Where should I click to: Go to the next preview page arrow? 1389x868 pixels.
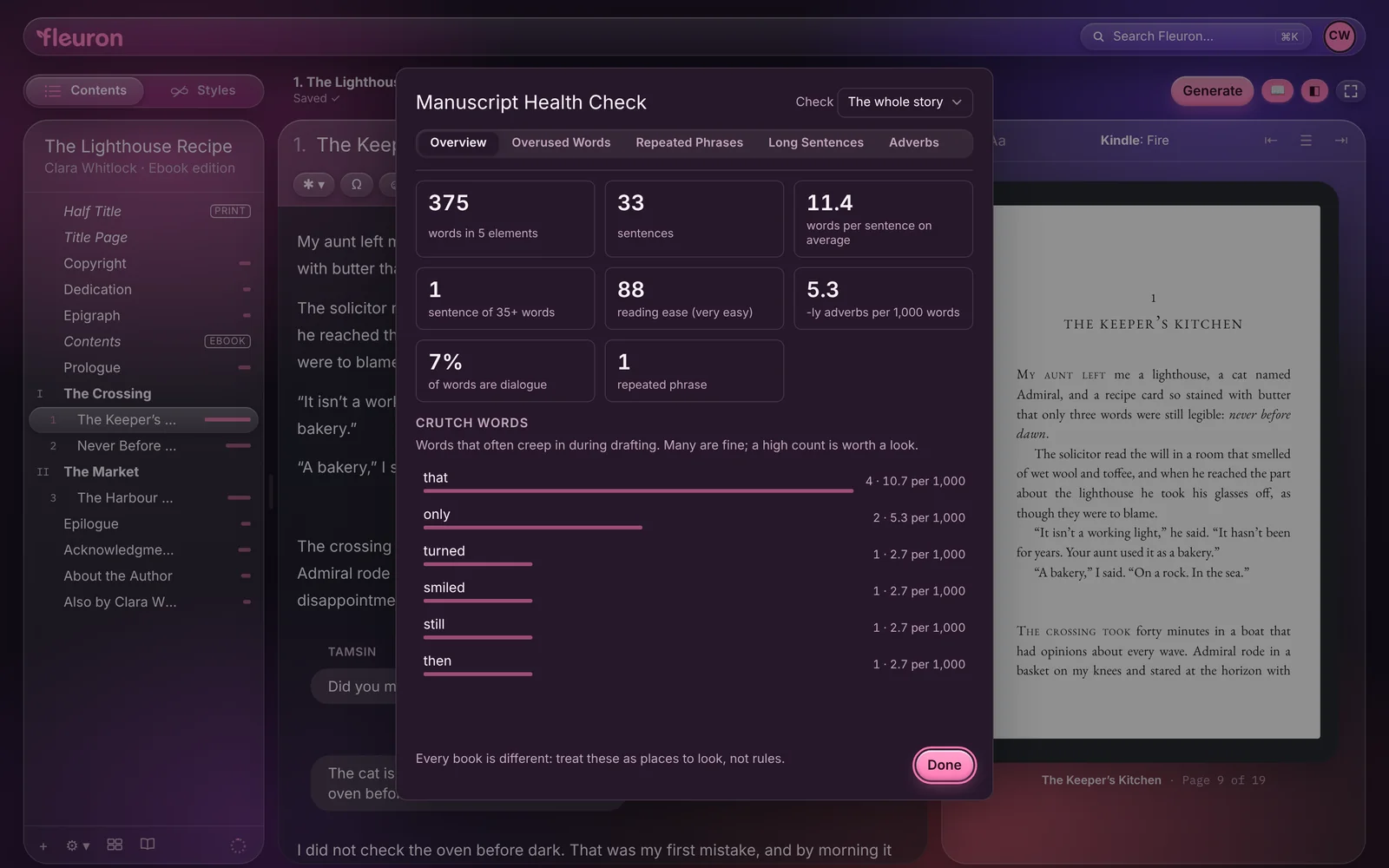[x=1341, y=141]
